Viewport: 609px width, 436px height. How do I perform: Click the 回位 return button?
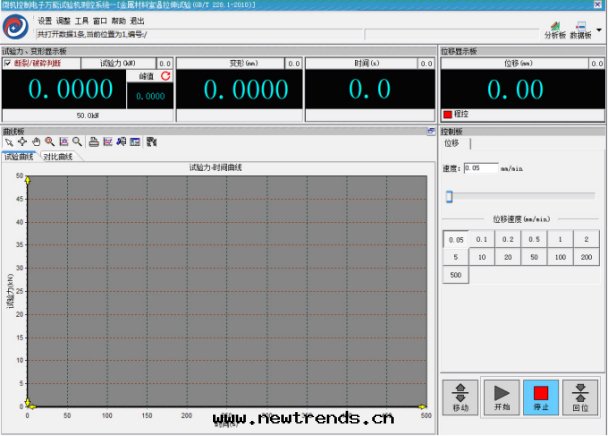580,395
